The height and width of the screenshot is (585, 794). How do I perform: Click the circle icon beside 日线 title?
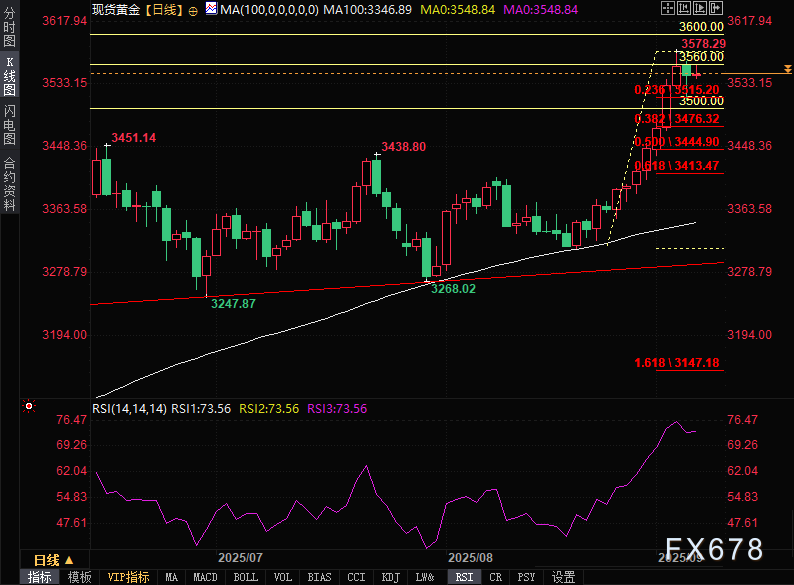[194, 9]
